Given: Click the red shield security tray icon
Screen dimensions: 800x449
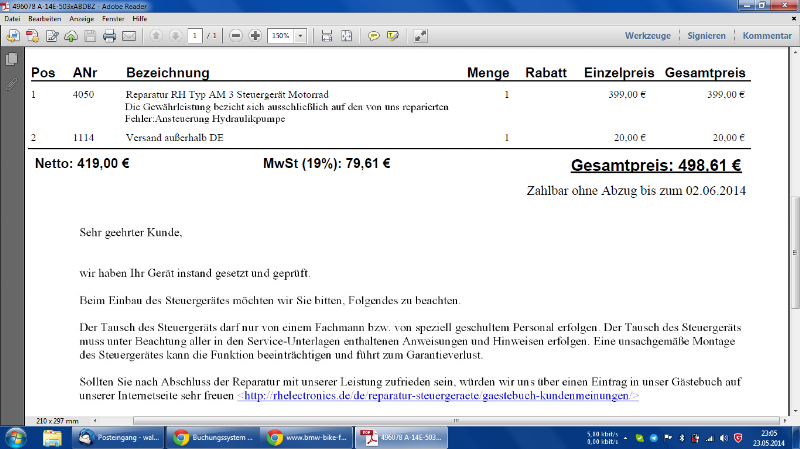Looking at the screenshot, I should [x=738, y=438].
